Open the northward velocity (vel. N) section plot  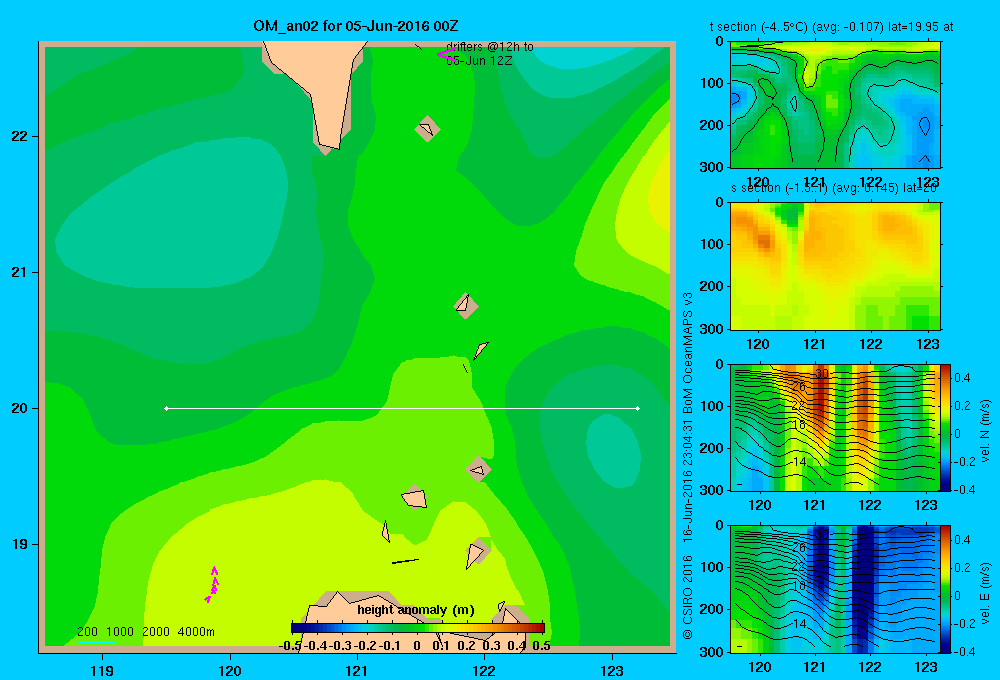[x=835, y=427]
